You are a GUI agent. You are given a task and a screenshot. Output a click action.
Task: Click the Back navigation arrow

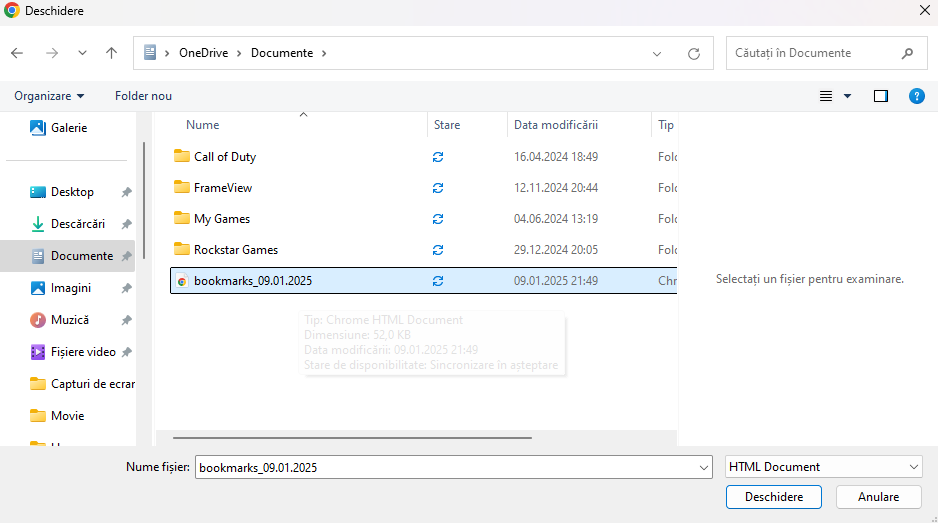coord(17,53)
